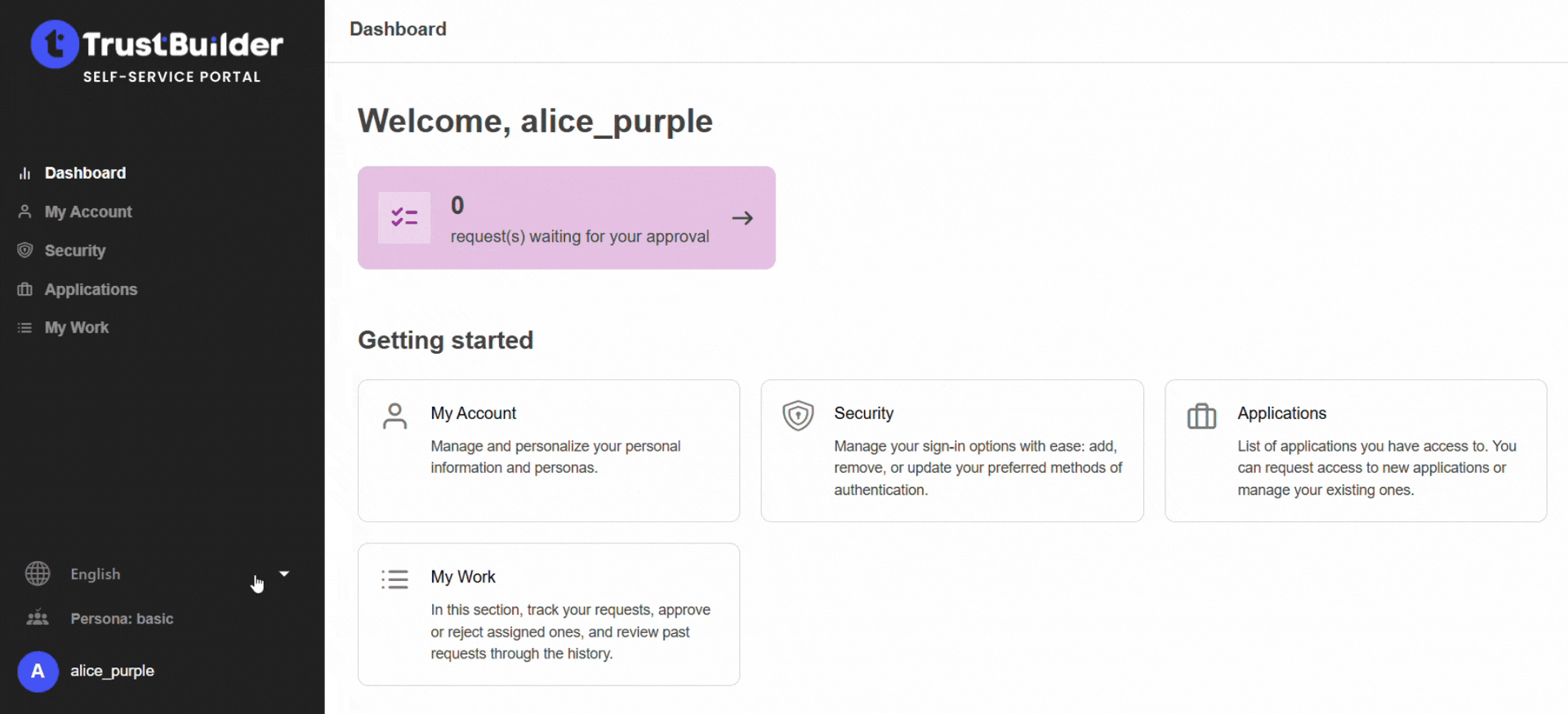Click the checklist icon in approval banner
Viewport: 1568px width, 714px height.
(x=404, y=217)
